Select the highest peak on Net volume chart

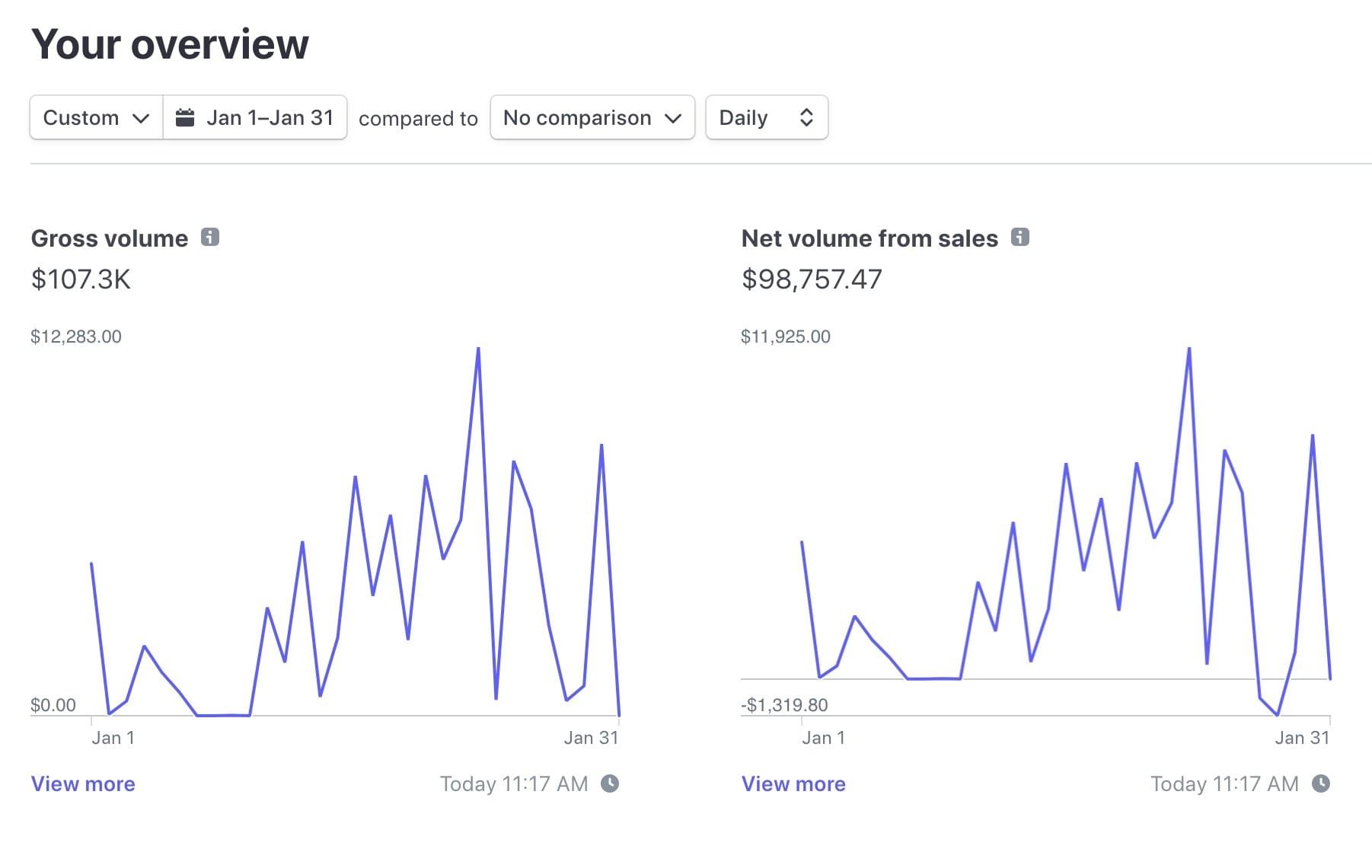1189,349
